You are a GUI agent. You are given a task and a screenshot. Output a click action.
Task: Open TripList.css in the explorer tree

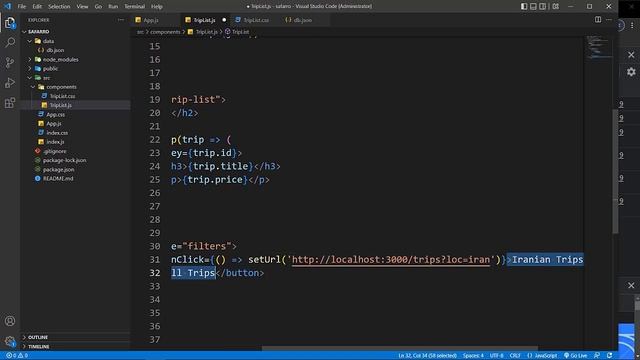tap(62, 96)
